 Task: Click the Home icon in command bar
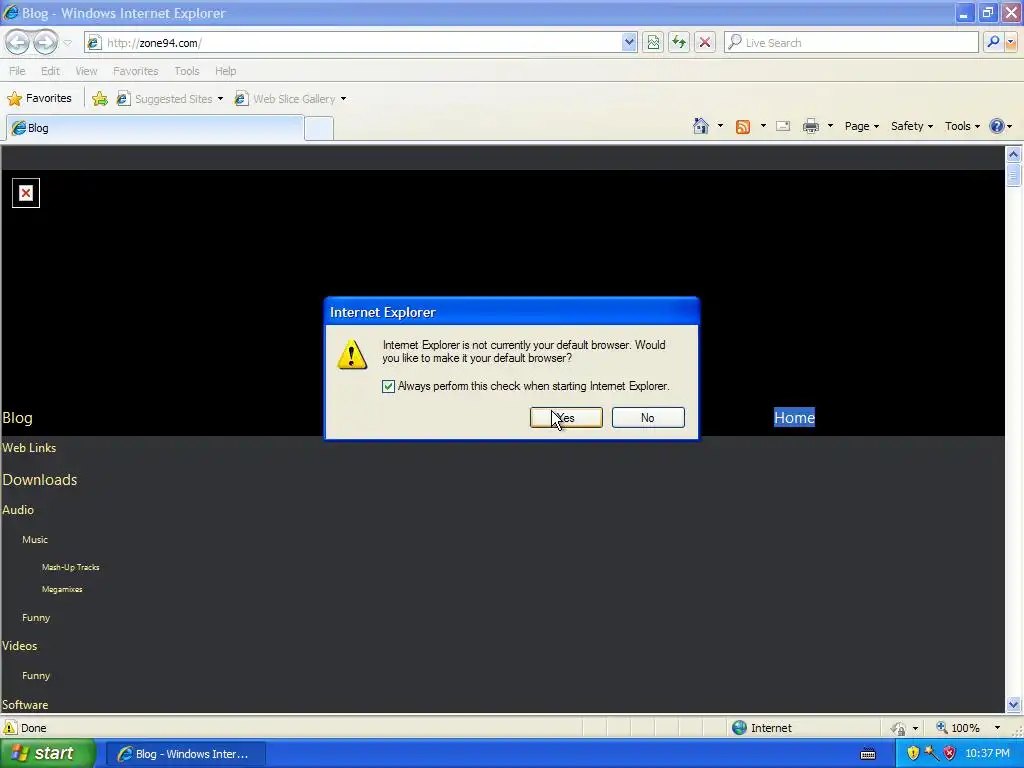point(701,126)
